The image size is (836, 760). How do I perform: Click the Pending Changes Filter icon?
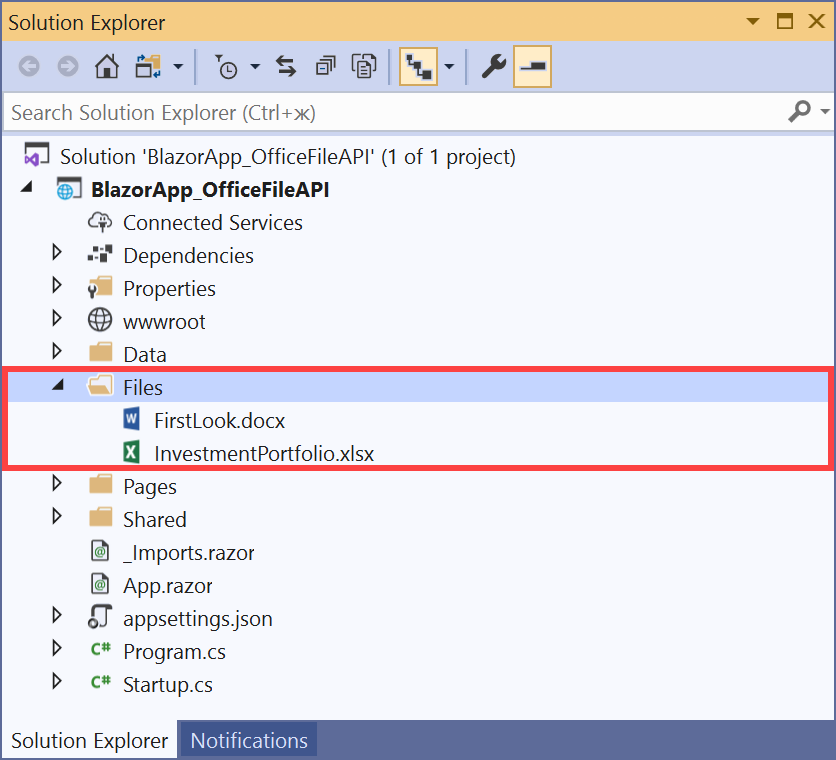(226, 67)
